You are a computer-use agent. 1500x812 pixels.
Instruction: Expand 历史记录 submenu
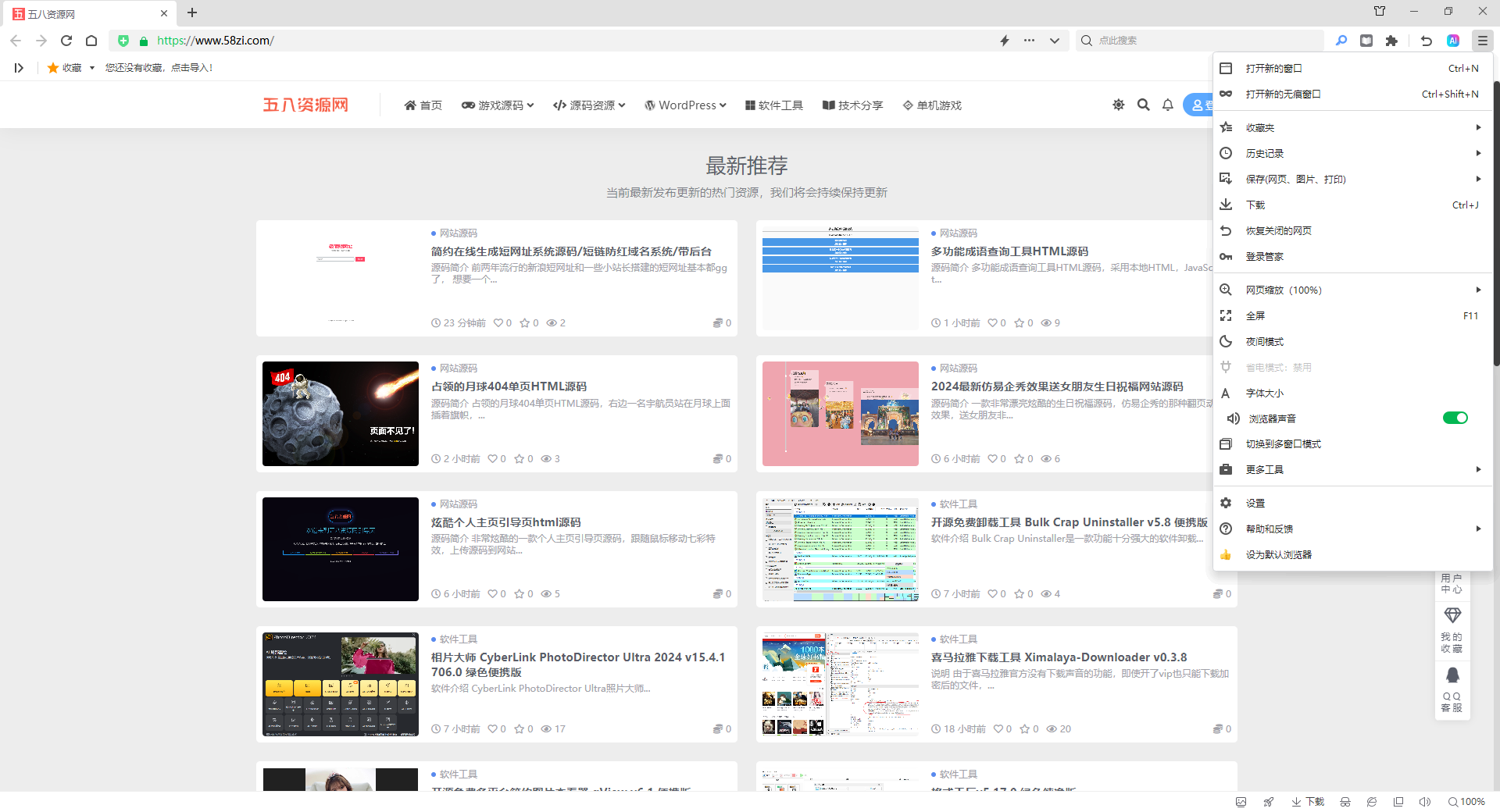point(1352,154)
